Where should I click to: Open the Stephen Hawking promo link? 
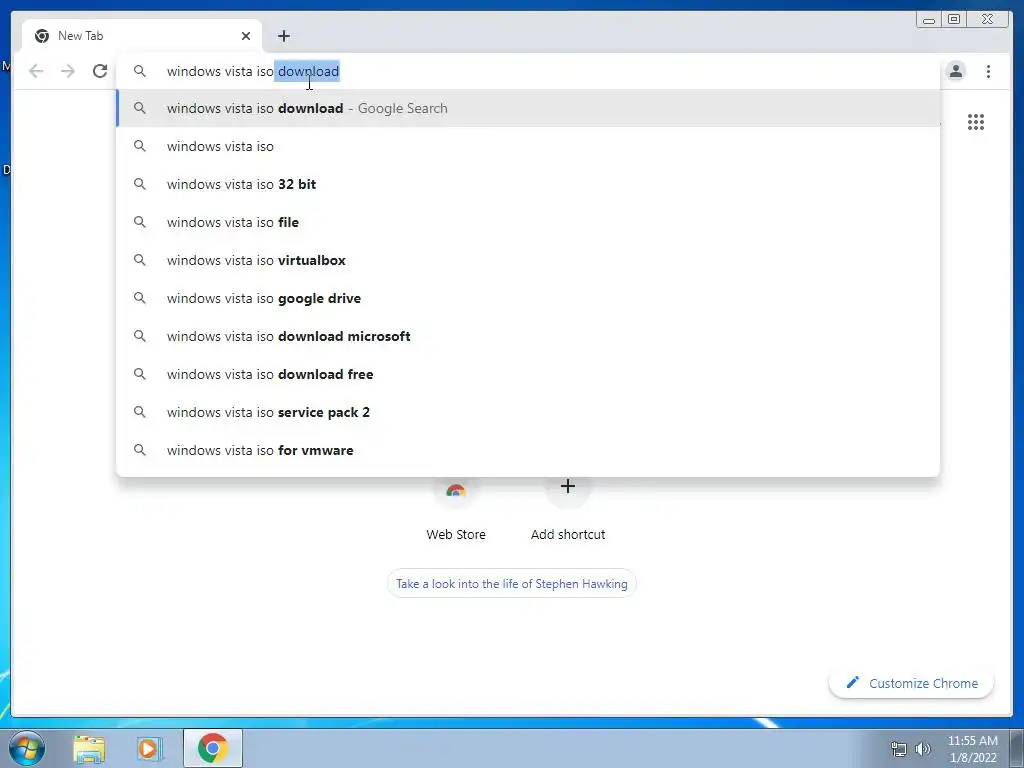511,583
